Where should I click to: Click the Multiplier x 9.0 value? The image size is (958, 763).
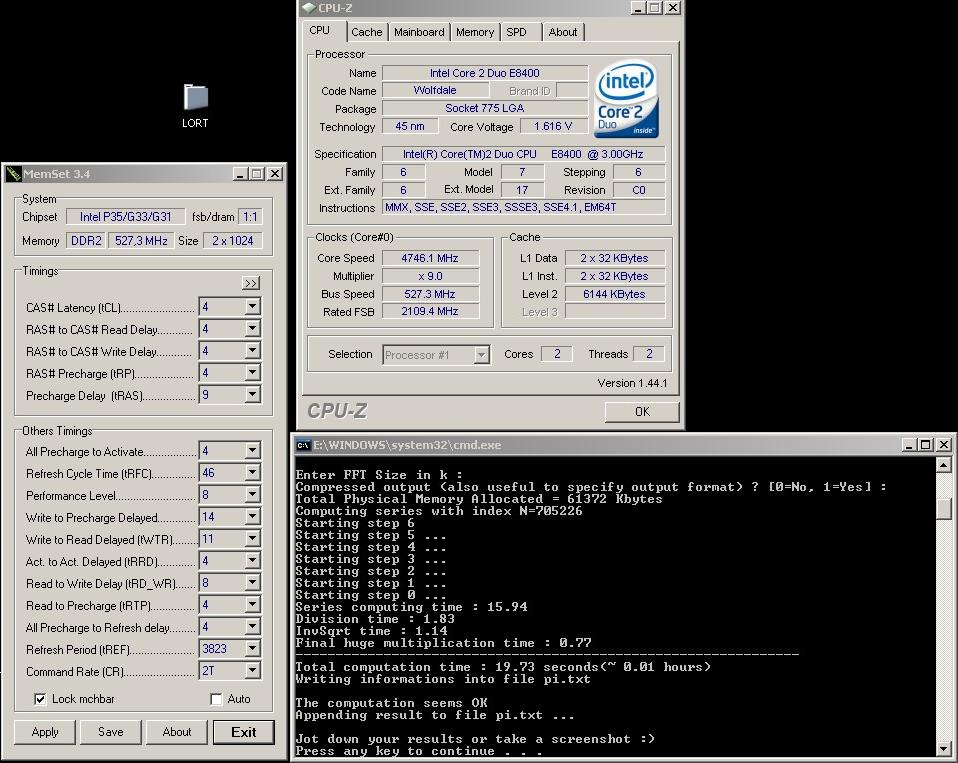click(x=430, y=276)
